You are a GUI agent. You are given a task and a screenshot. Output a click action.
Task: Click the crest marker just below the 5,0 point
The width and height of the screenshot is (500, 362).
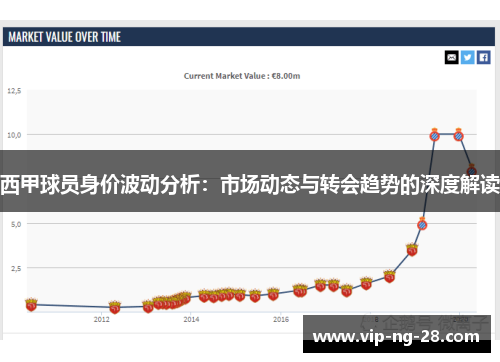click(412, 249)
